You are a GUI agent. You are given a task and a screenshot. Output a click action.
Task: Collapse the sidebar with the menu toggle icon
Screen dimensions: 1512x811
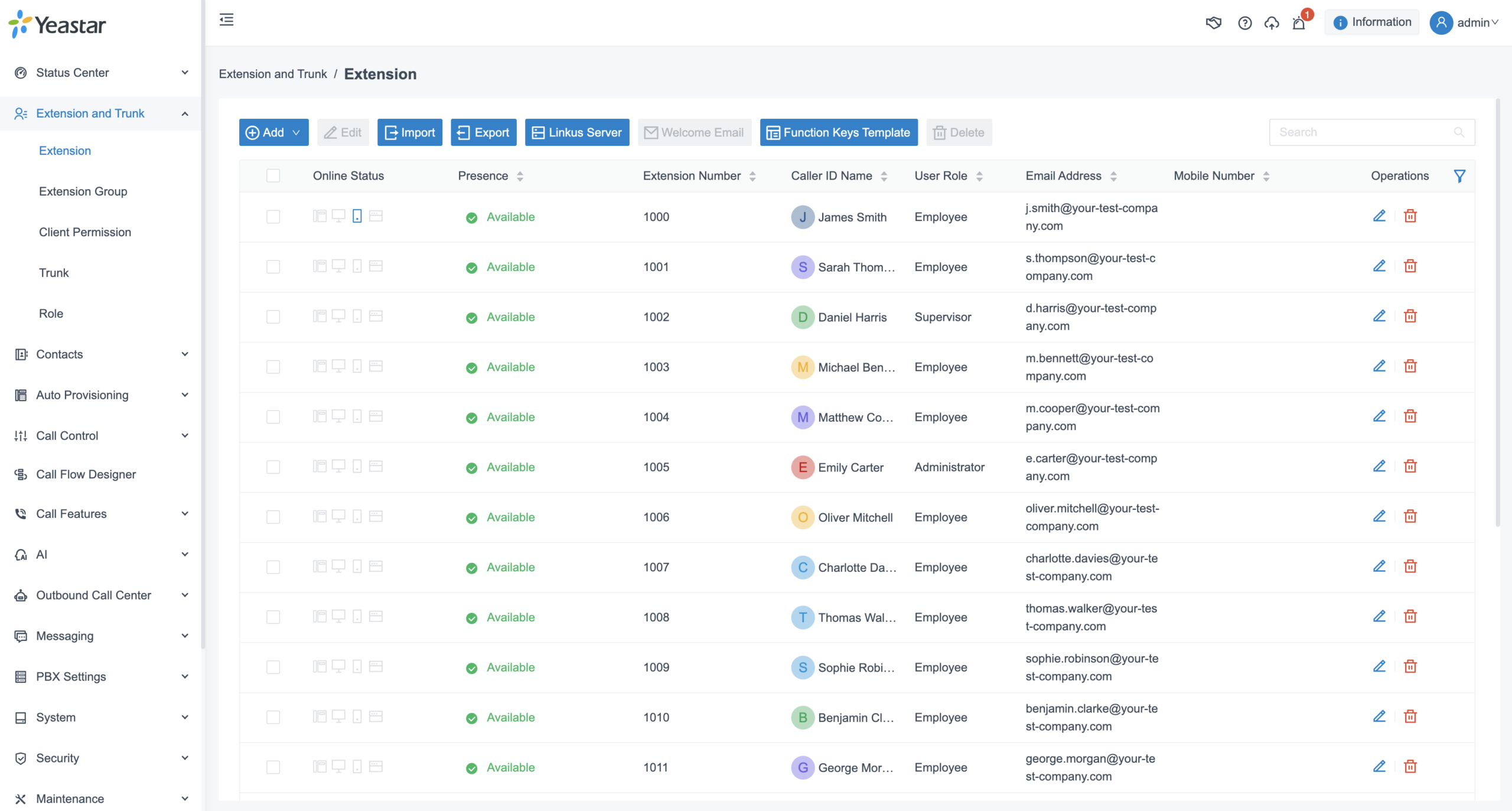226,20
